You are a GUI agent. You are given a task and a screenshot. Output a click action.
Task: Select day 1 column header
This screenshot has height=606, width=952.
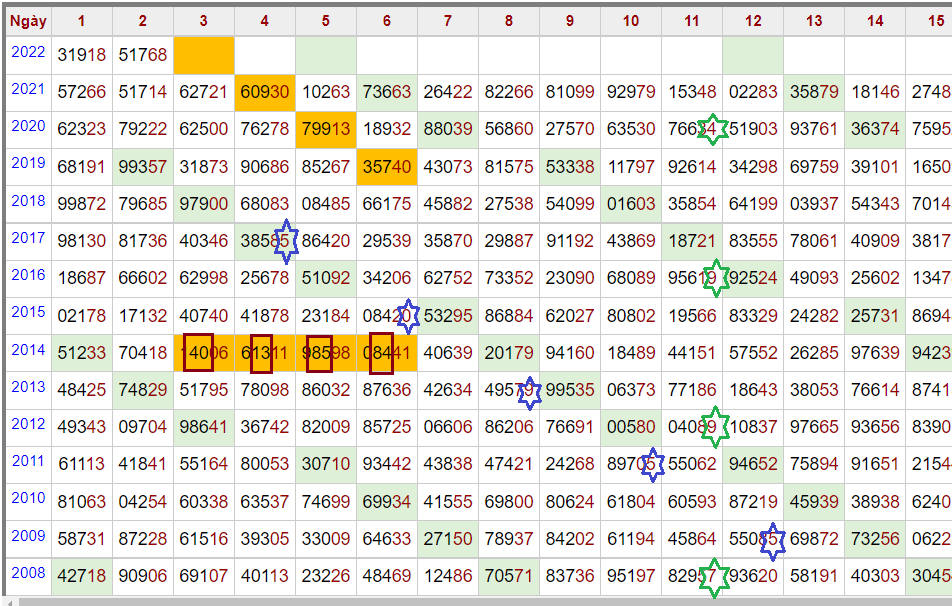81,21
